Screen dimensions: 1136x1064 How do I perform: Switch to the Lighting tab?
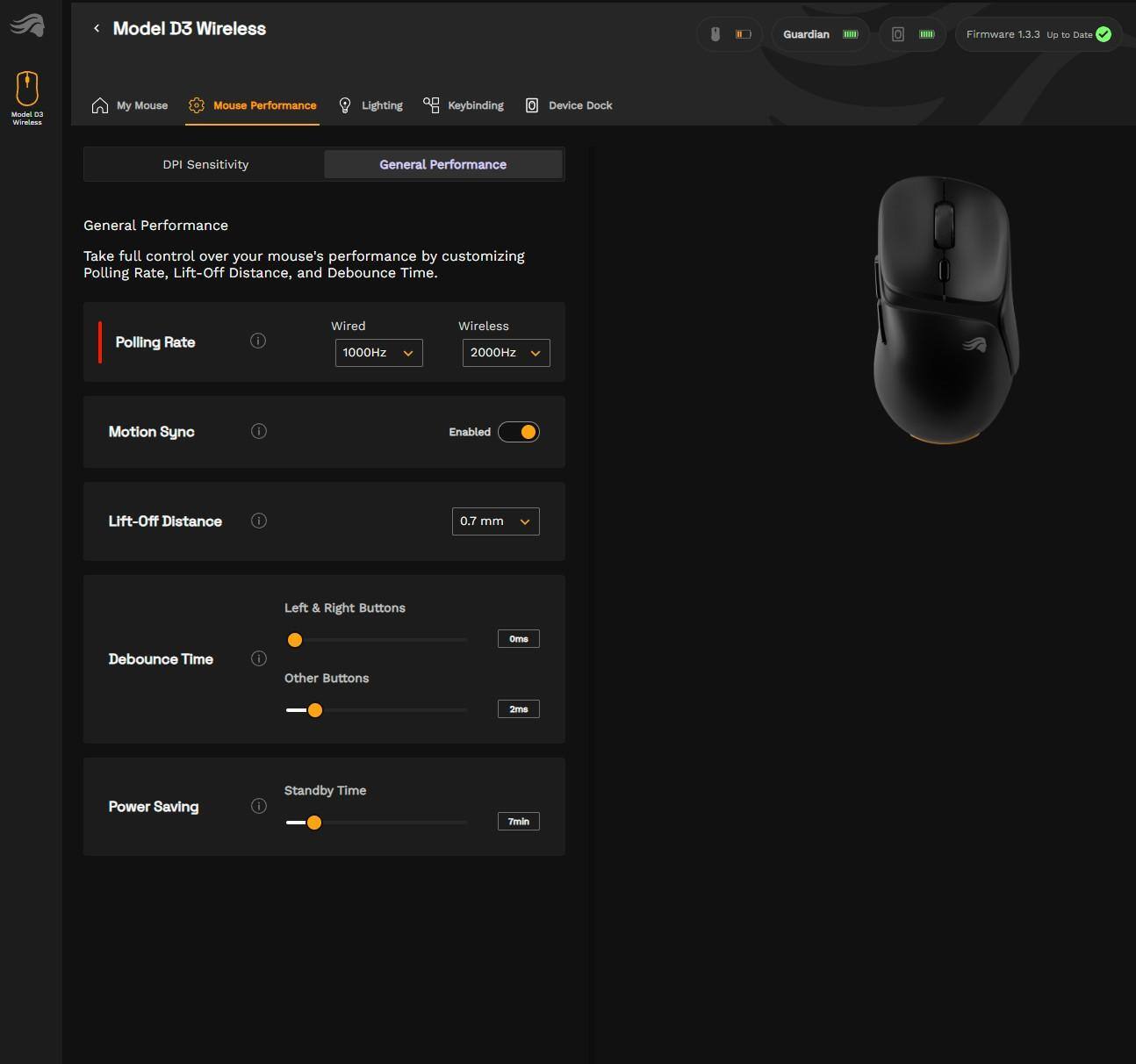click(x=370, y=105)
